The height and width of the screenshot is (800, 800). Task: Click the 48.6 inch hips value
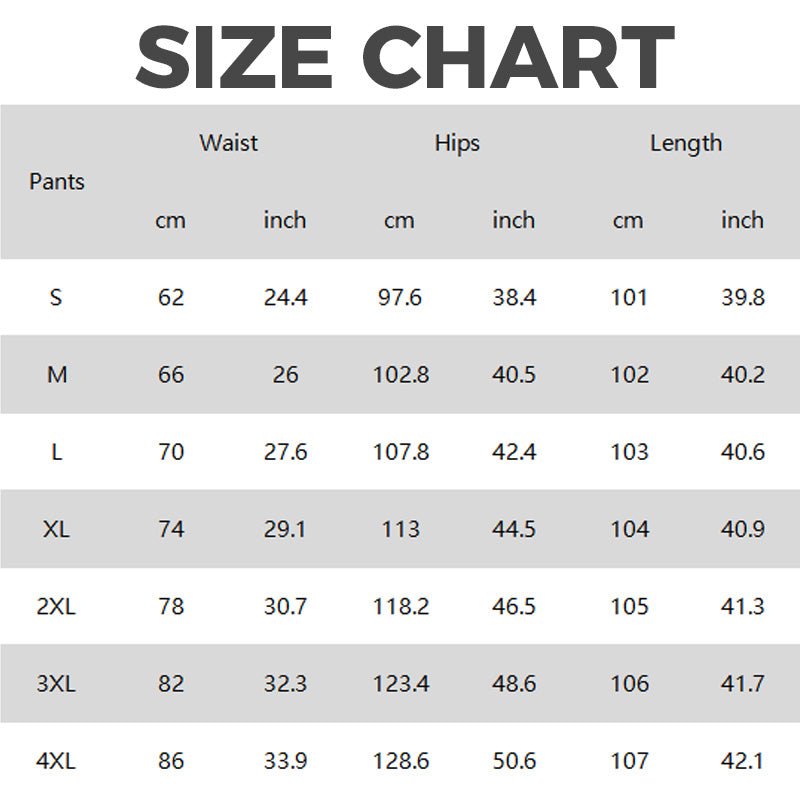[514, 684]
